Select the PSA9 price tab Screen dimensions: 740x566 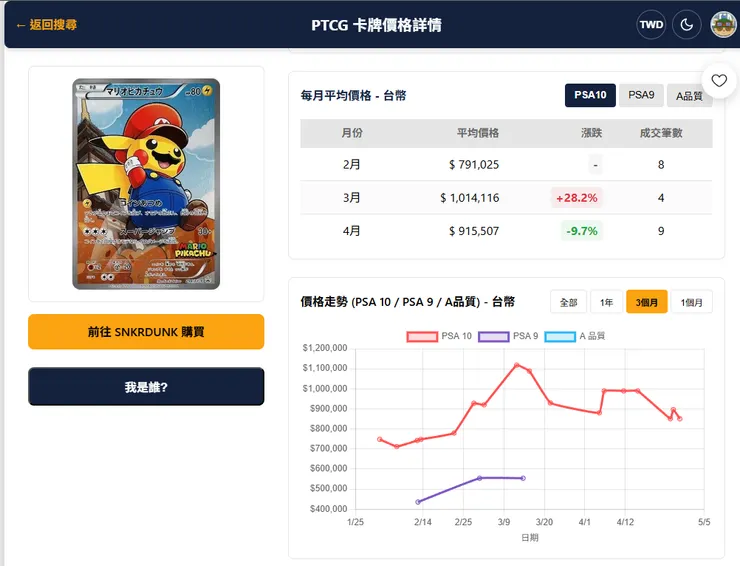(x=641, y=95)
